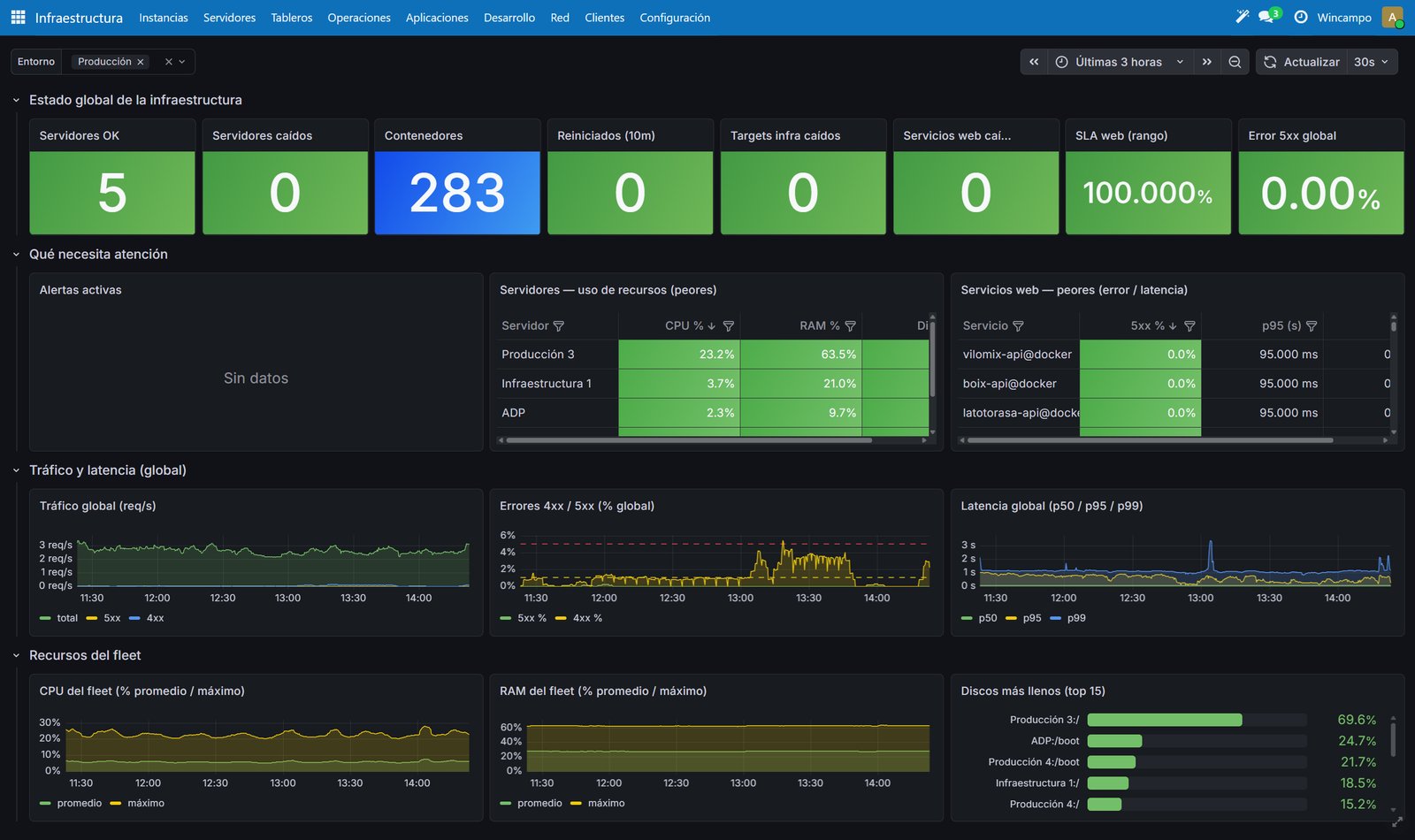
Task: Open the conversations chat icon with badge
Action: point(1268,17)
